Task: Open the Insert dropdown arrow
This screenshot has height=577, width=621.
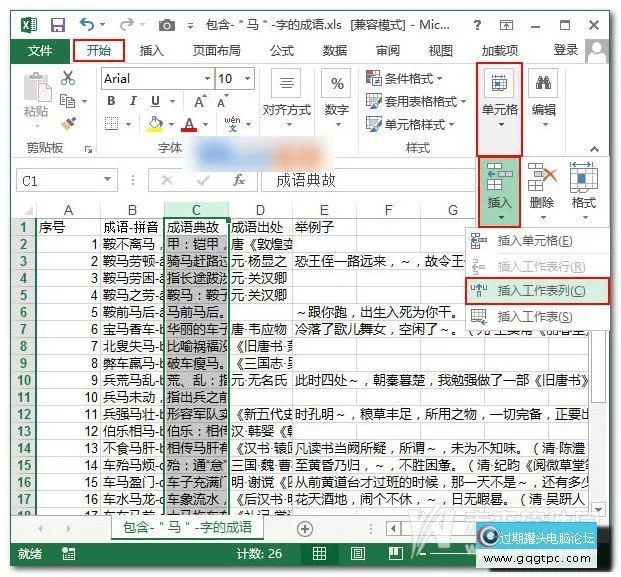Action: click(501, 217)
